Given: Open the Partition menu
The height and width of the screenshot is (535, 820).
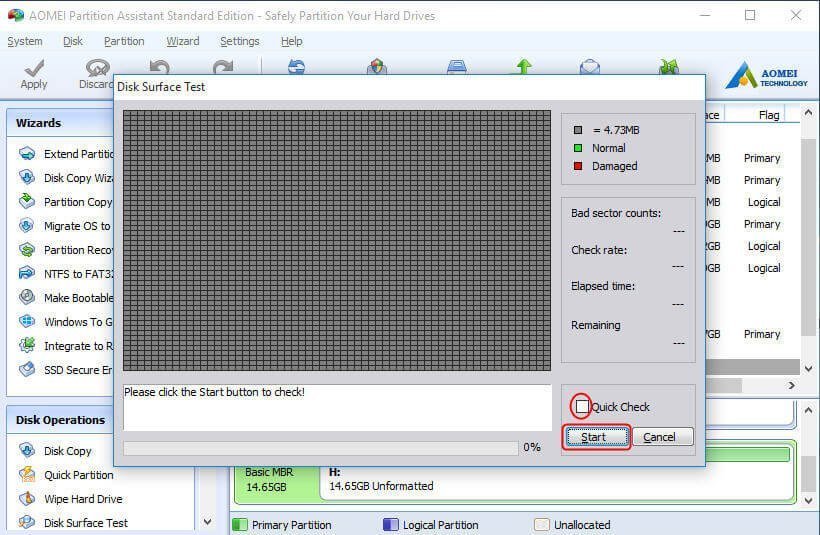Looking at the screenshot, I should pyautogui.click(x=124, y=41).
